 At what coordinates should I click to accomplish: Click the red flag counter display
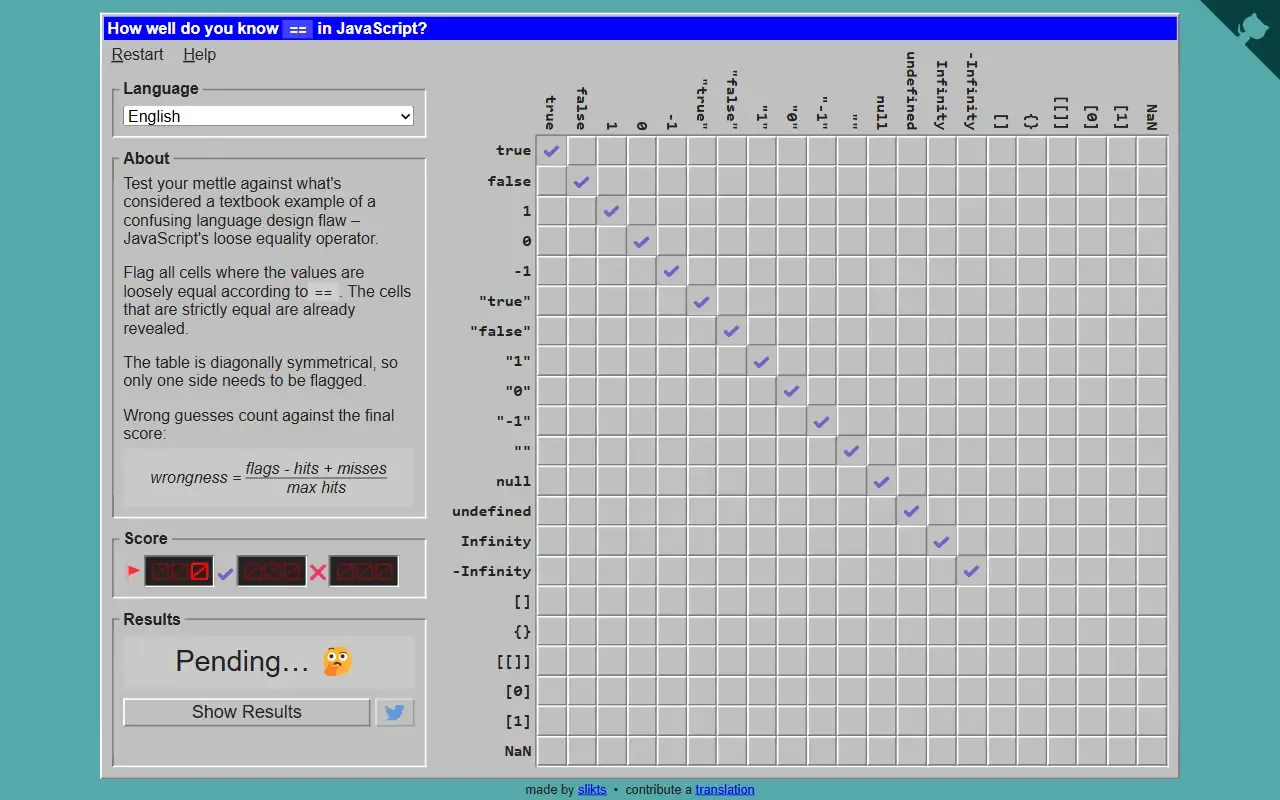coord(179,571)
